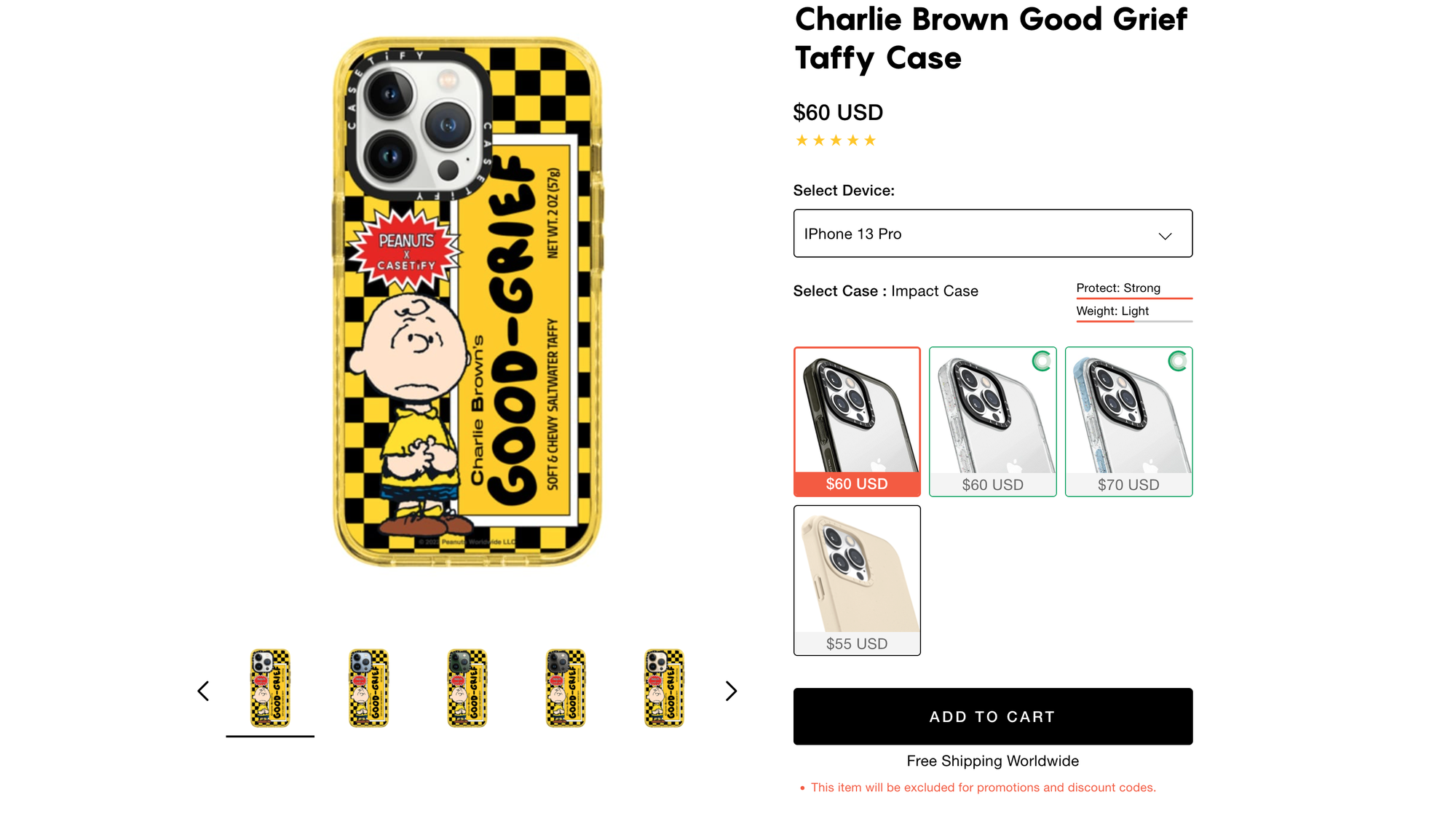Click the next image arrow in the carousel

point(731,691)
